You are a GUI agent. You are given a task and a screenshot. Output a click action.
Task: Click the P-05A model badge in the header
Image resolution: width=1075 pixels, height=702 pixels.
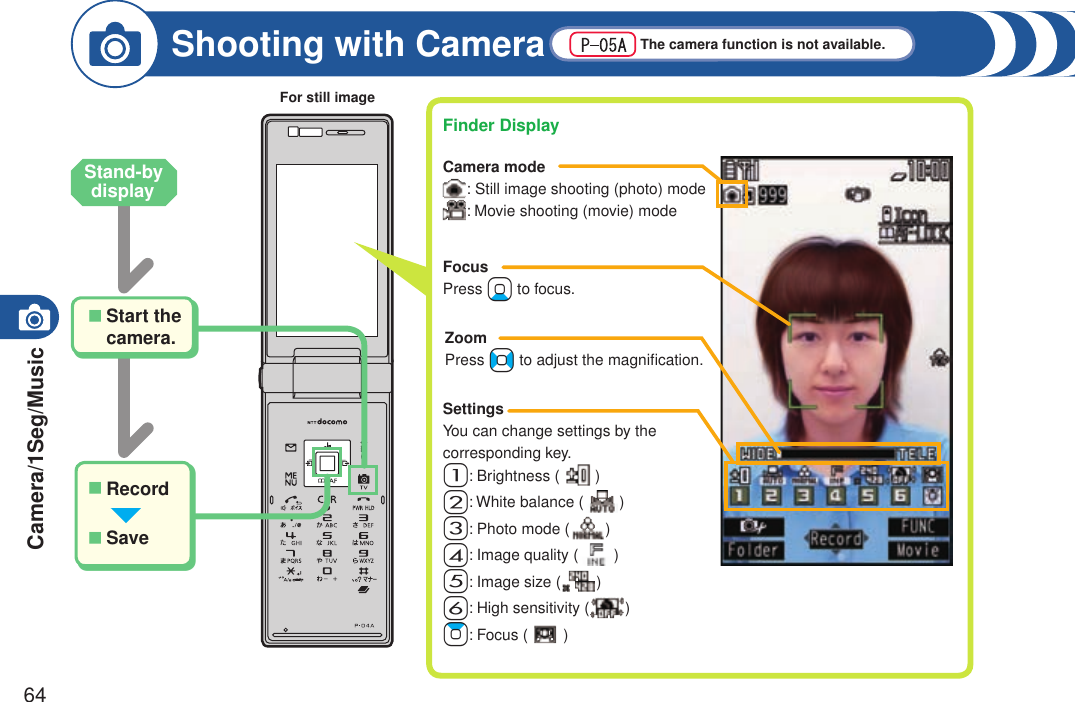click(603, 45)
